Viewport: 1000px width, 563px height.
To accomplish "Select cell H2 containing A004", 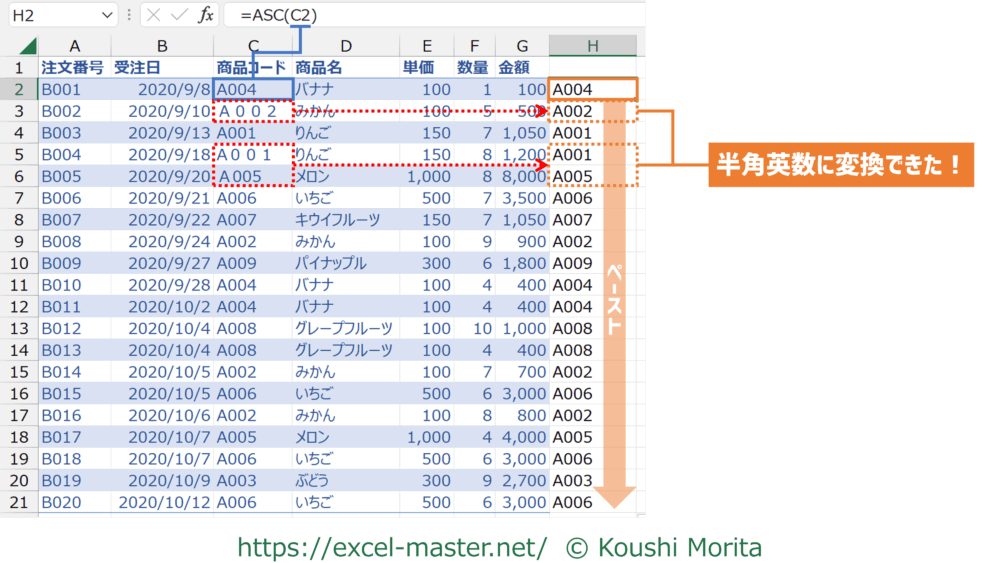I will (x=592, y=89).
